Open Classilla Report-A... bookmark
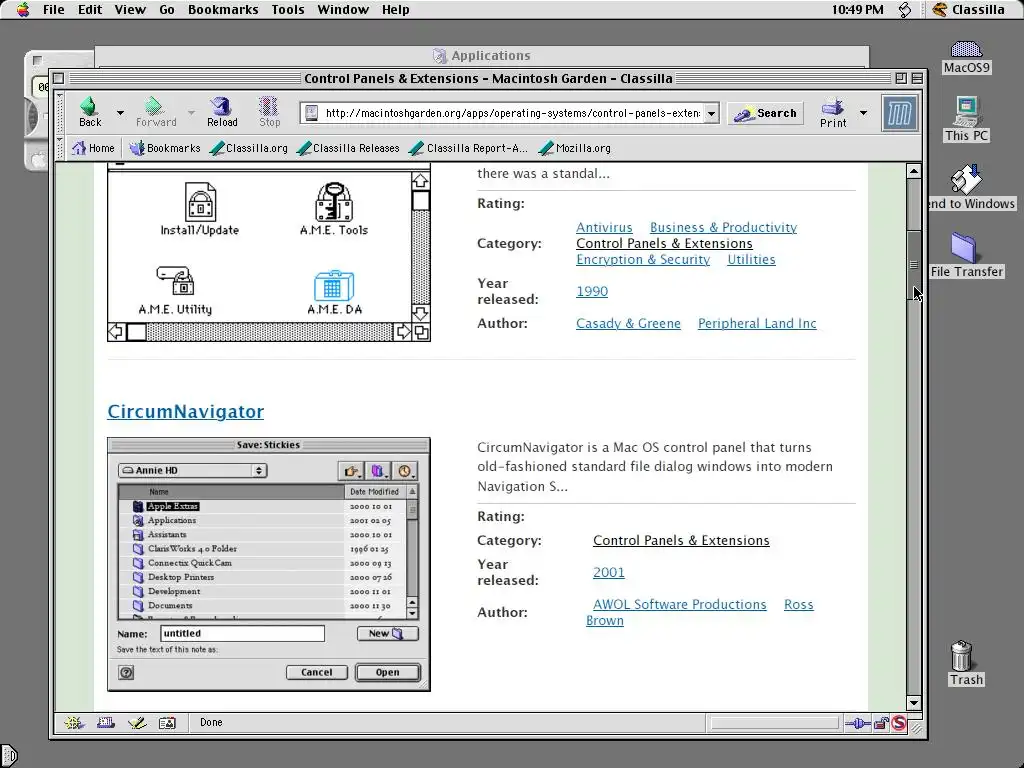1024x768 pixels. (x=468, y=148)
